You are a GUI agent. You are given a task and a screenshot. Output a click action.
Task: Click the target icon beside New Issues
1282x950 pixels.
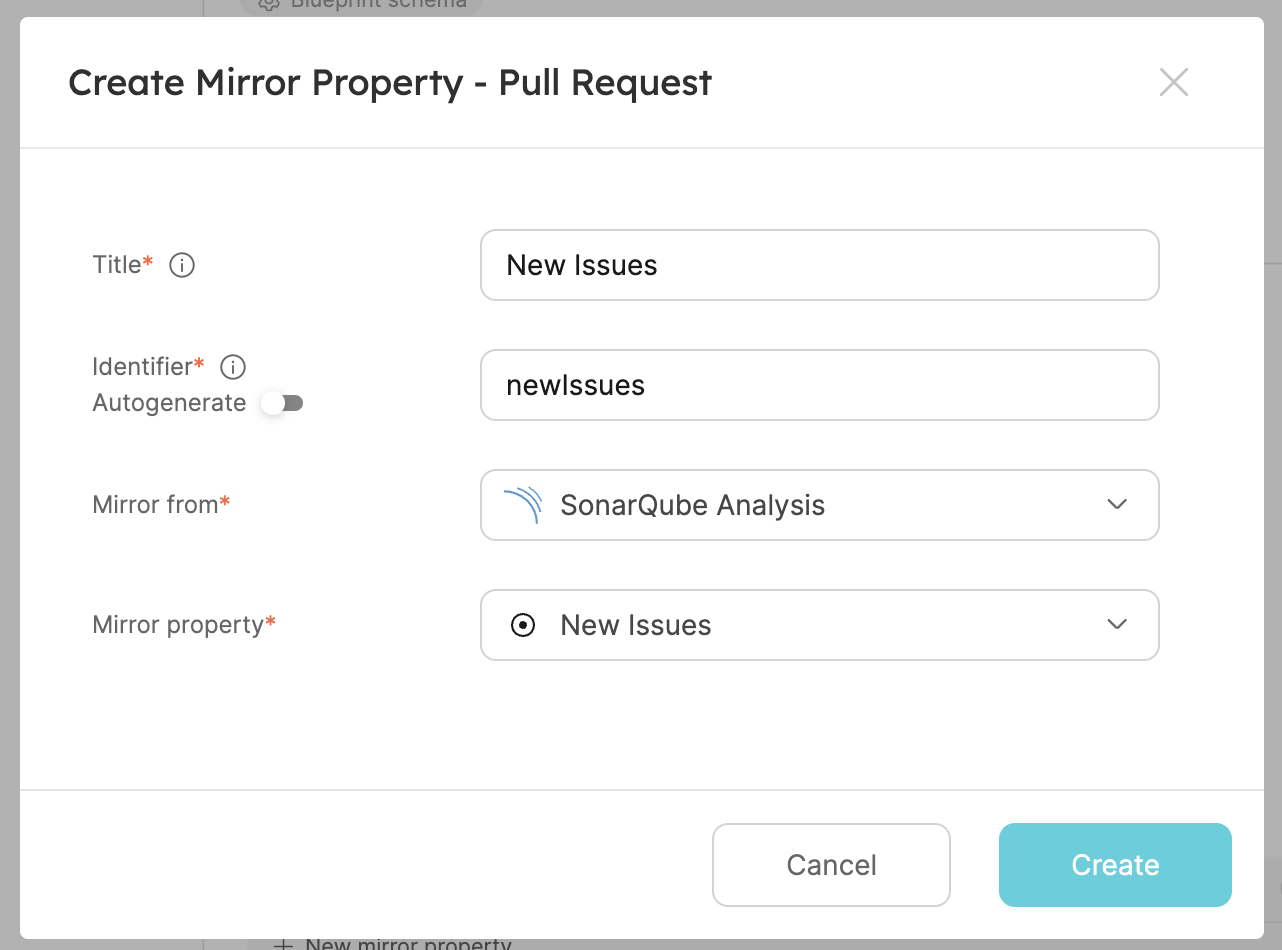[523, 625]
